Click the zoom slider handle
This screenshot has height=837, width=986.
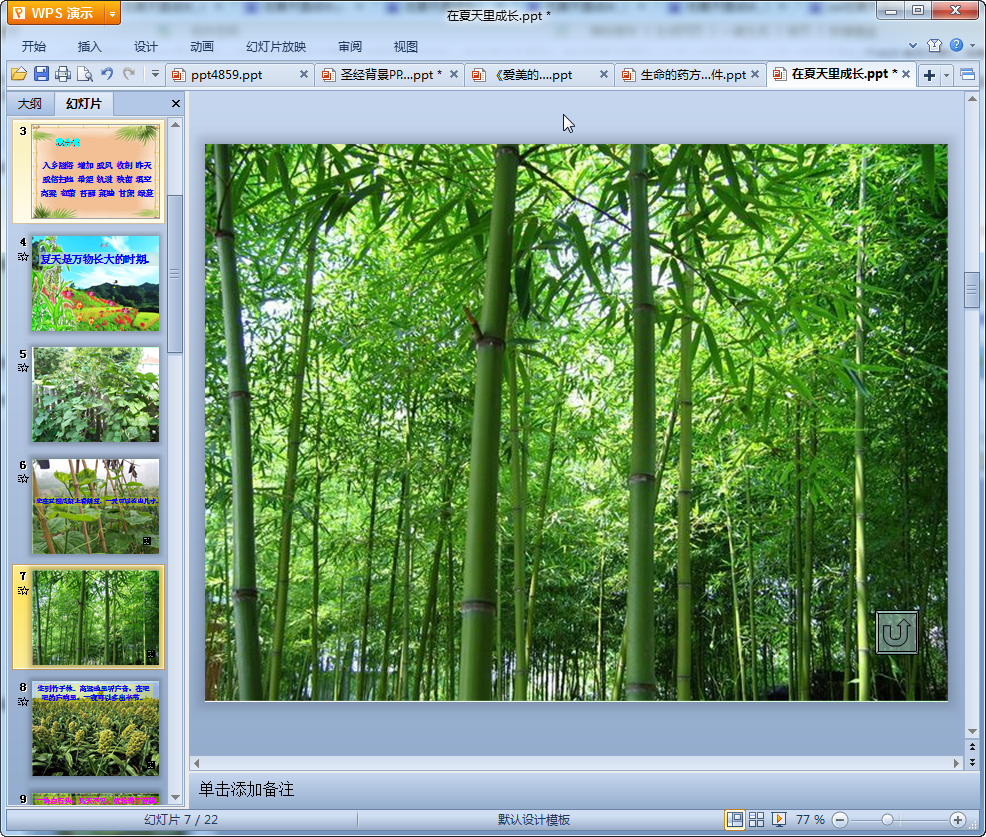[887, 820]
